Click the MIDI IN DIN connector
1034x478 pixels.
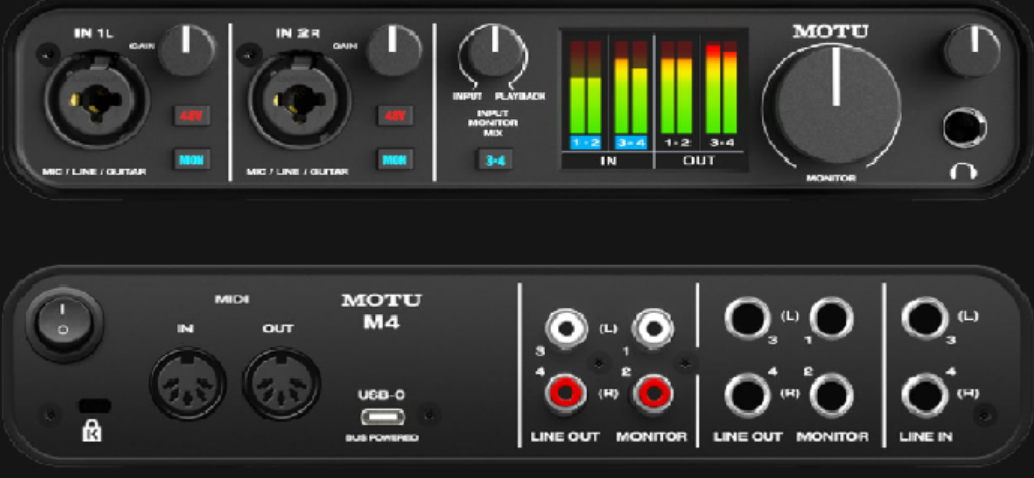(188, 384)
